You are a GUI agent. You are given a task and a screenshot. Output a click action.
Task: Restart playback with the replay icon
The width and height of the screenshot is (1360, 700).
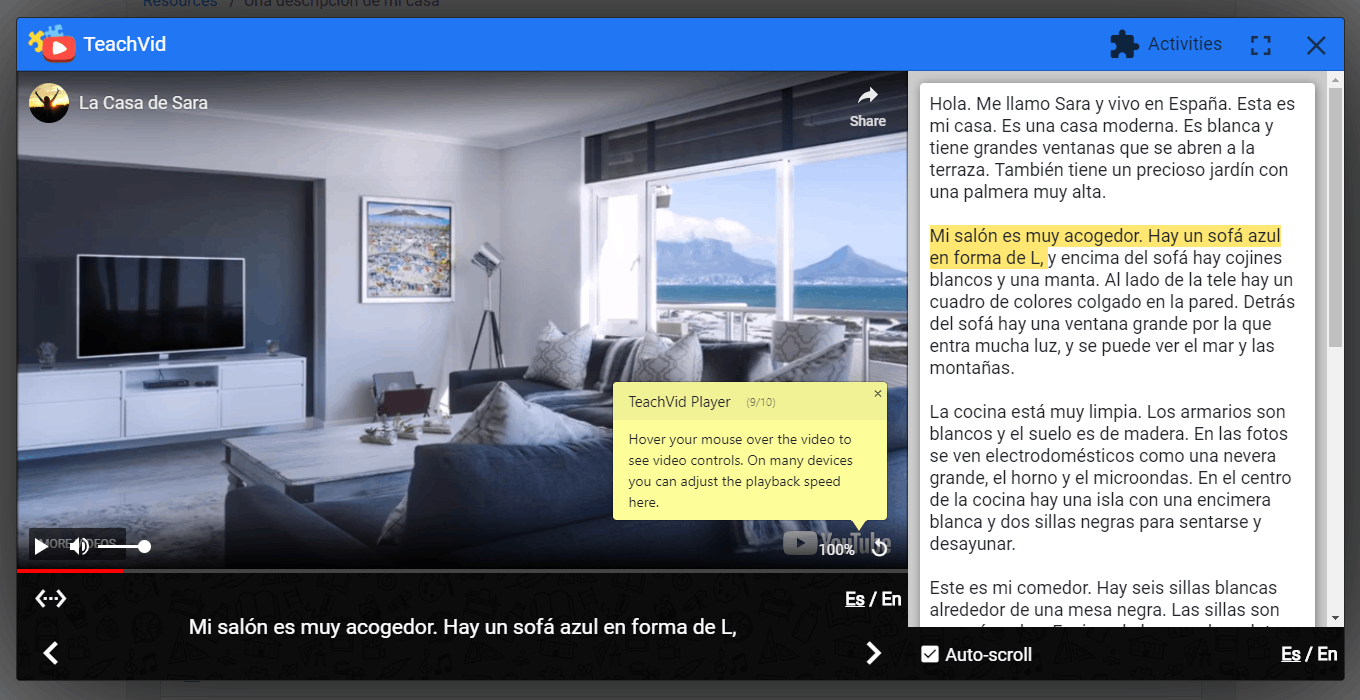[x=879, y=547]
